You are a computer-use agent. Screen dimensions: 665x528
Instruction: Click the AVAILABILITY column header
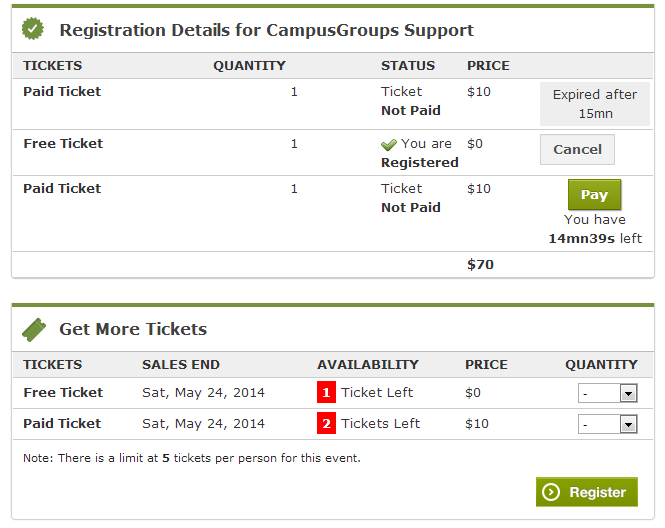click(x=368, y=365)
